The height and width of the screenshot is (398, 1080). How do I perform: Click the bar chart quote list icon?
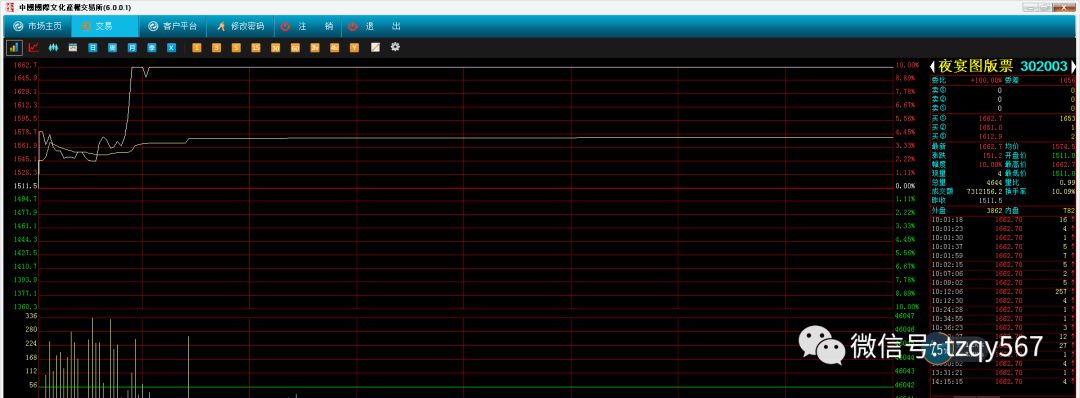(x=14, y=48)
